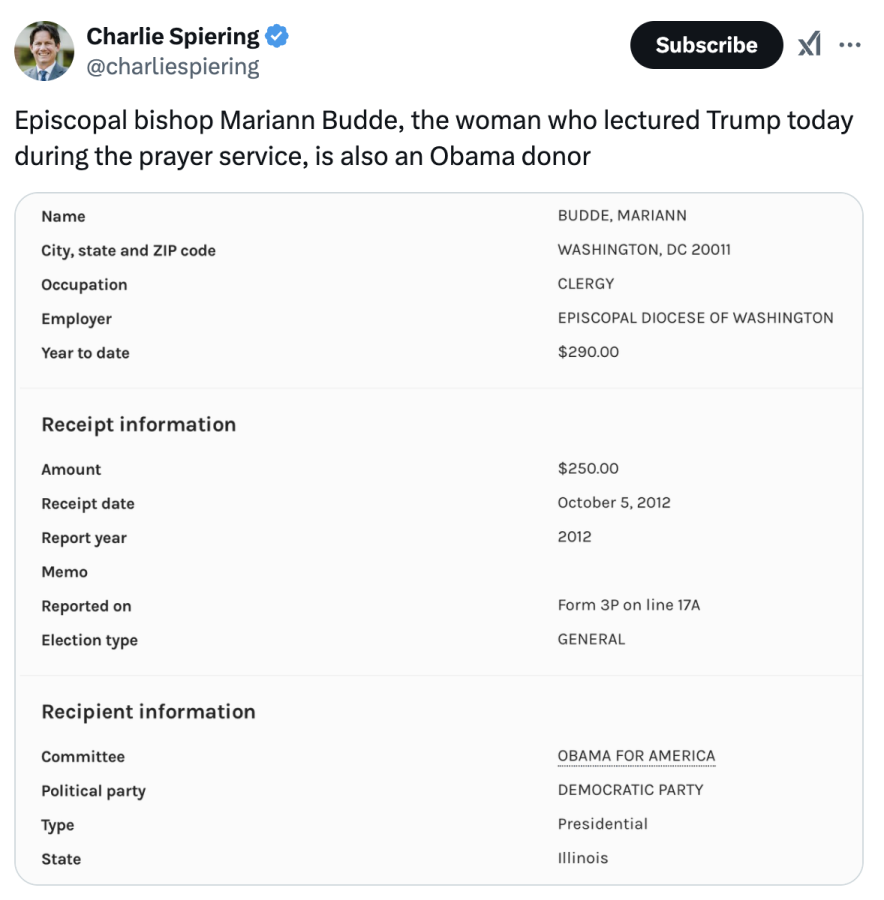Click the CLERGY occupation value
The image size is (884, 900).
pos(586,284)
